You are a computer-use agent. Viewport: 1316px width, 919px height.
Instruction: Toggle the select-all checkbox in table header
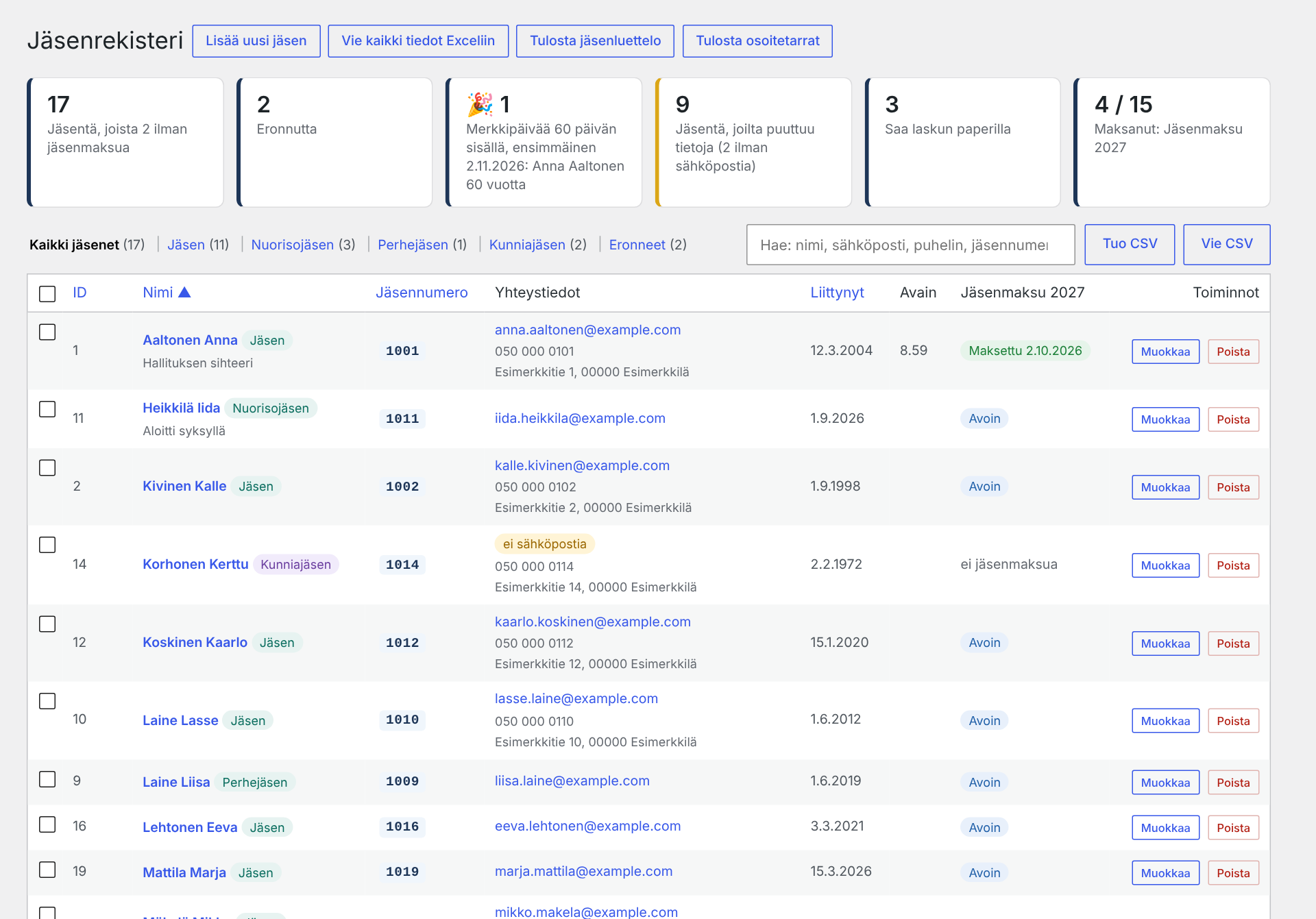47,294
